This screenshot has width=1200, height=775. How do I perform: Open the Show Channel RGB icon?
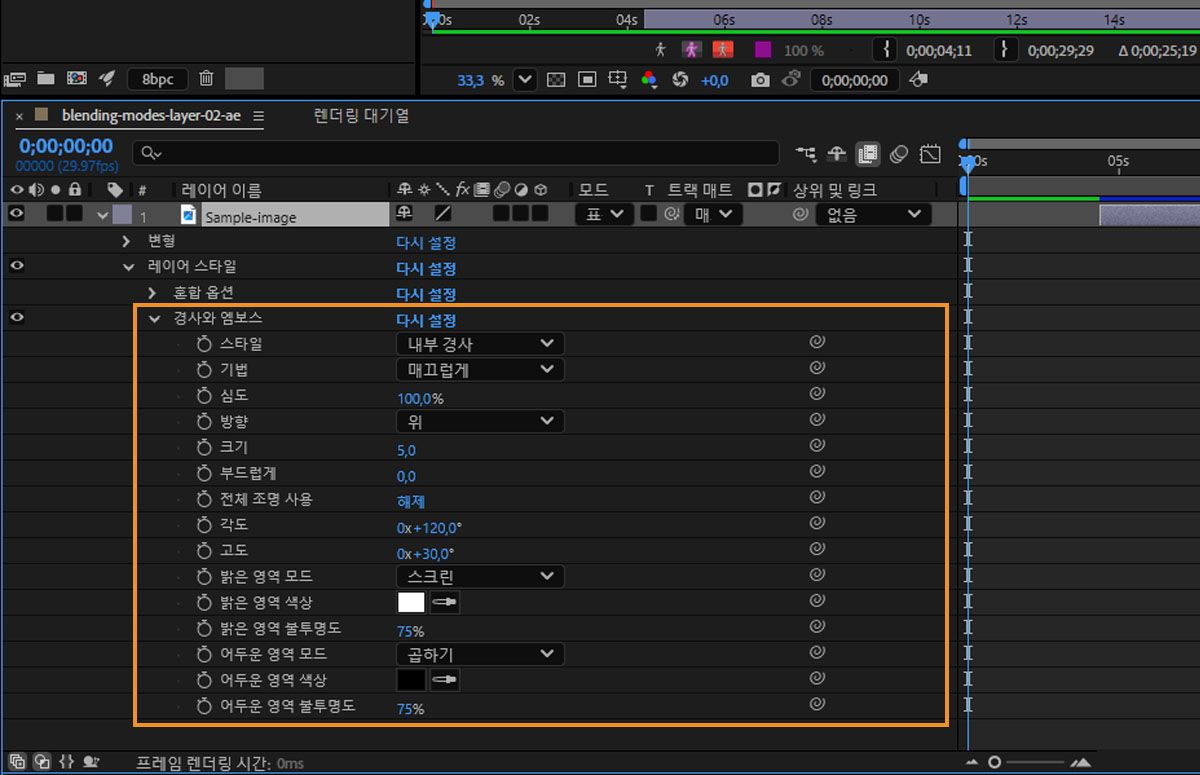pos(649,80)
